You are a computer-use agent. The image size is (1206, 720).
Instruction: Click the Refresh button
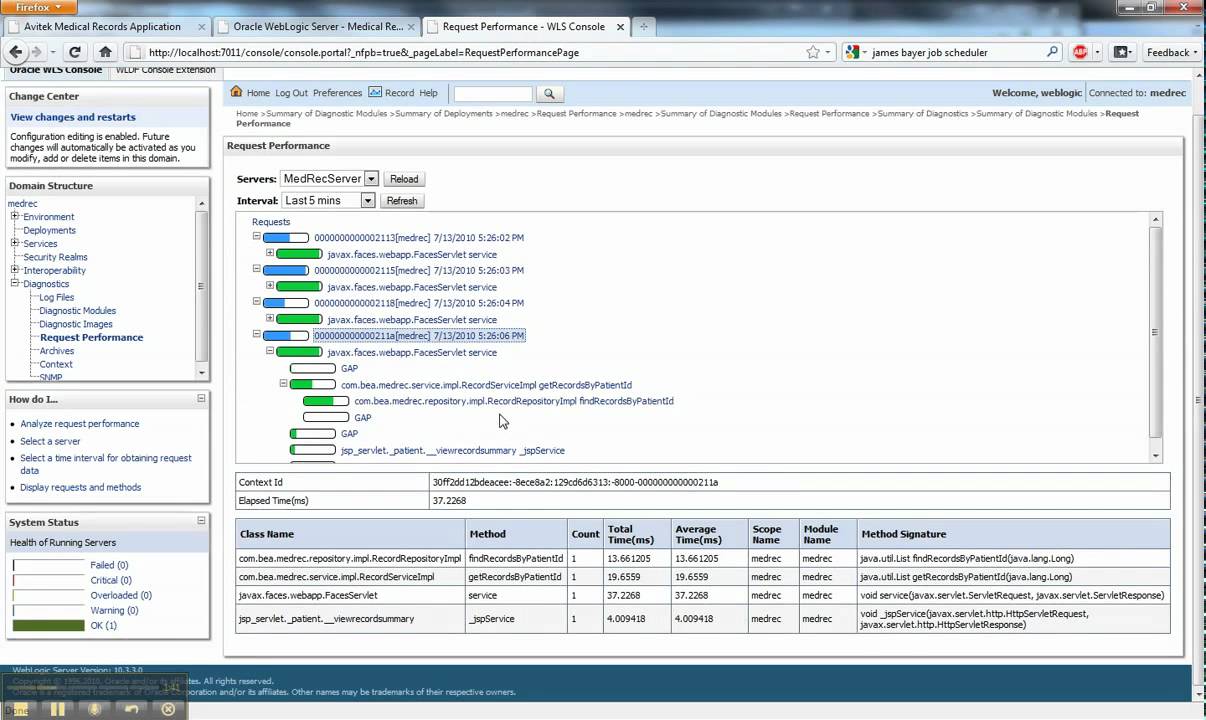(x=402, y=201)
